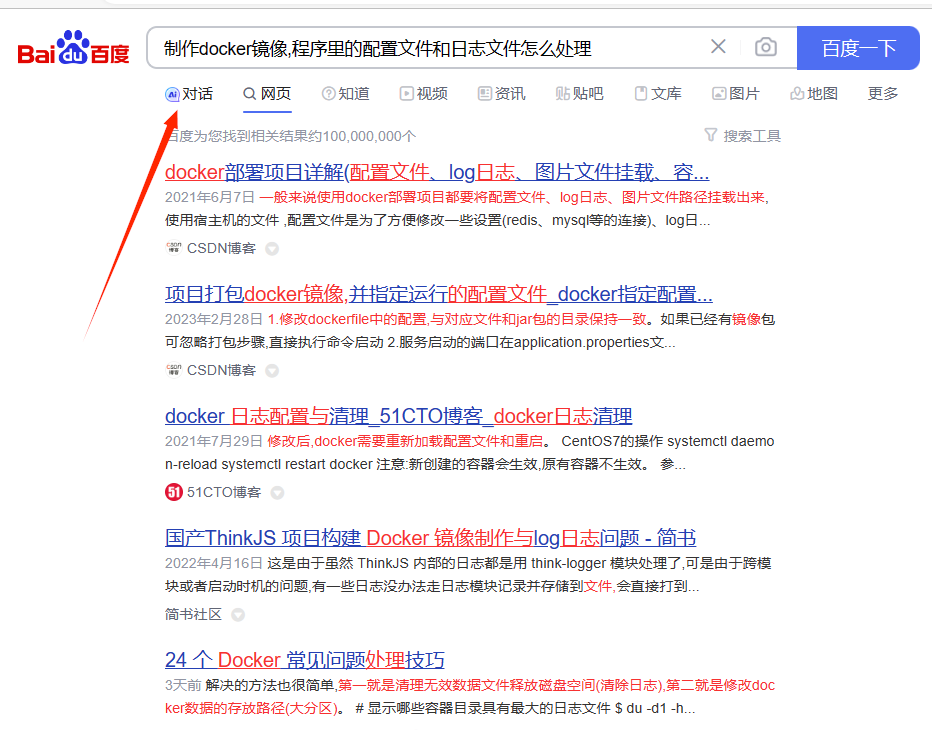The height and width of the screenshot is (730, 932).
Task: Open the camera image search icon
Action: 766,47
